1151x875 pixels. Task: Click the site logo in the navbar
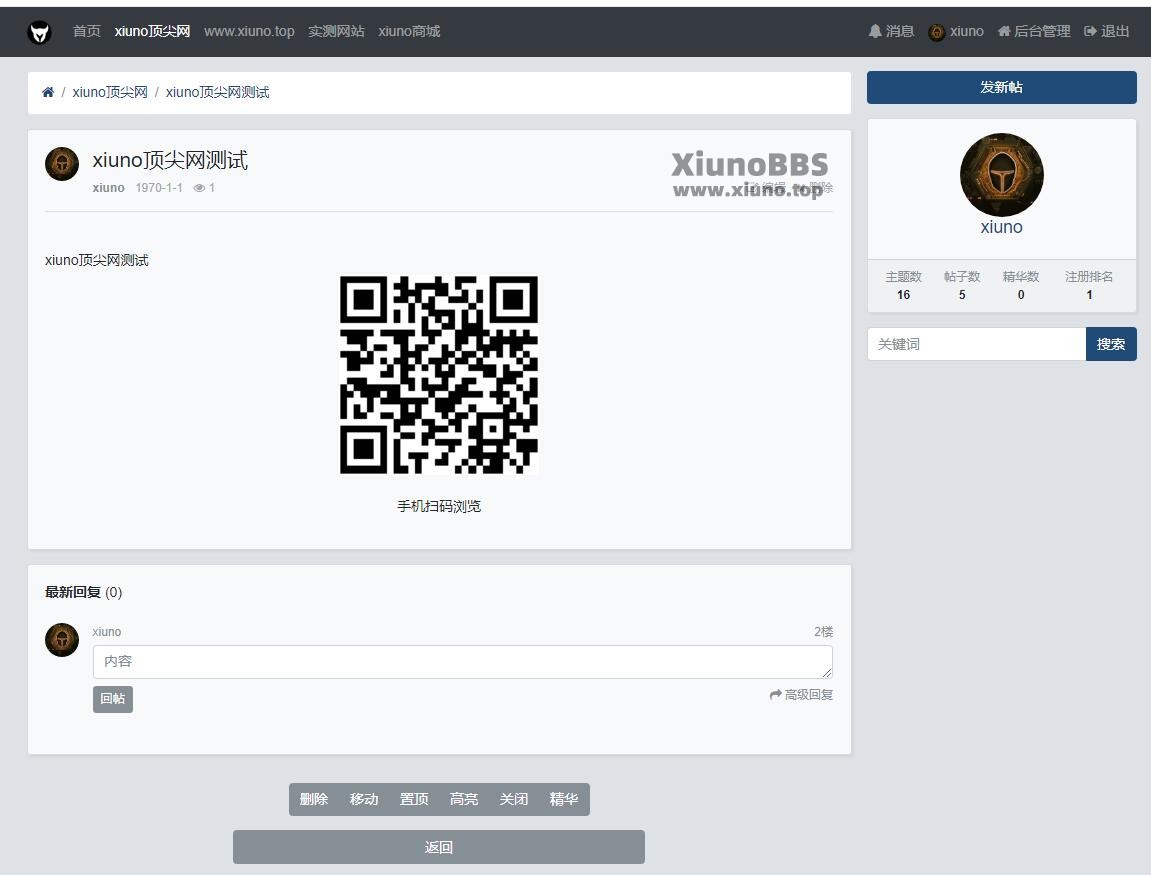[x=39, y=32]
